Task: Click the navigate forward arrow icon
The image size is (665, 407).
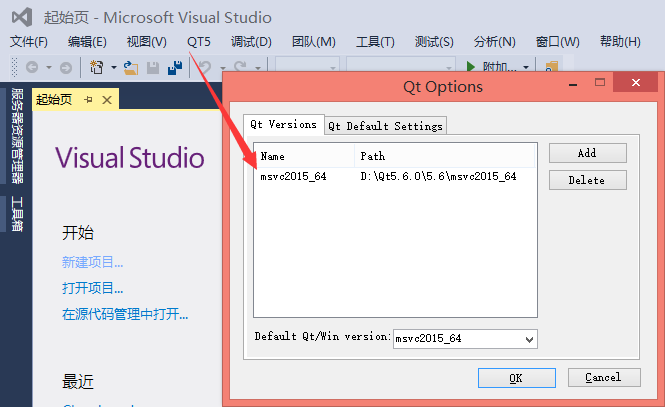Action: tap(66, 67)
